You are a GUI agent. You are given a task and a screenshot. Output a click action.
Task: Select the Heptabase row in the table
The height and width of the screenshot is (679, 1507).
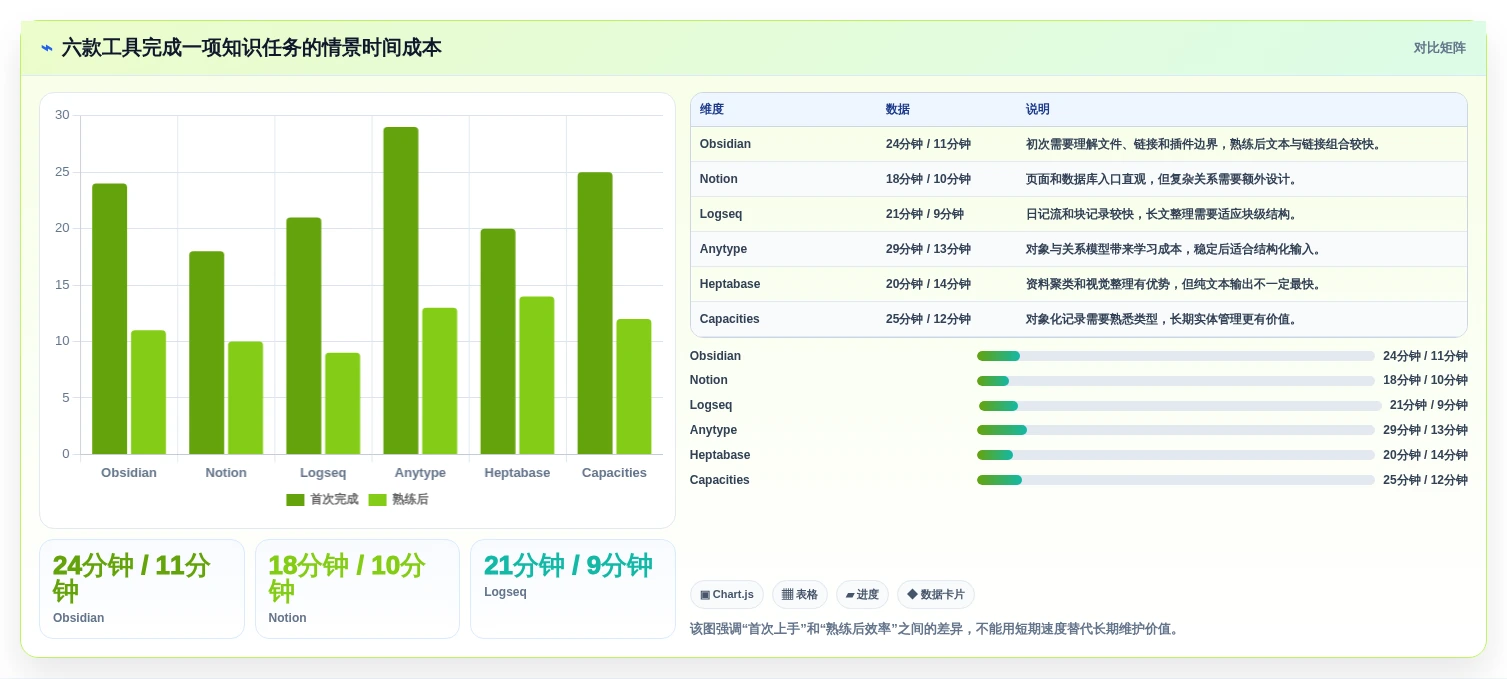[x=1079, y=284]
